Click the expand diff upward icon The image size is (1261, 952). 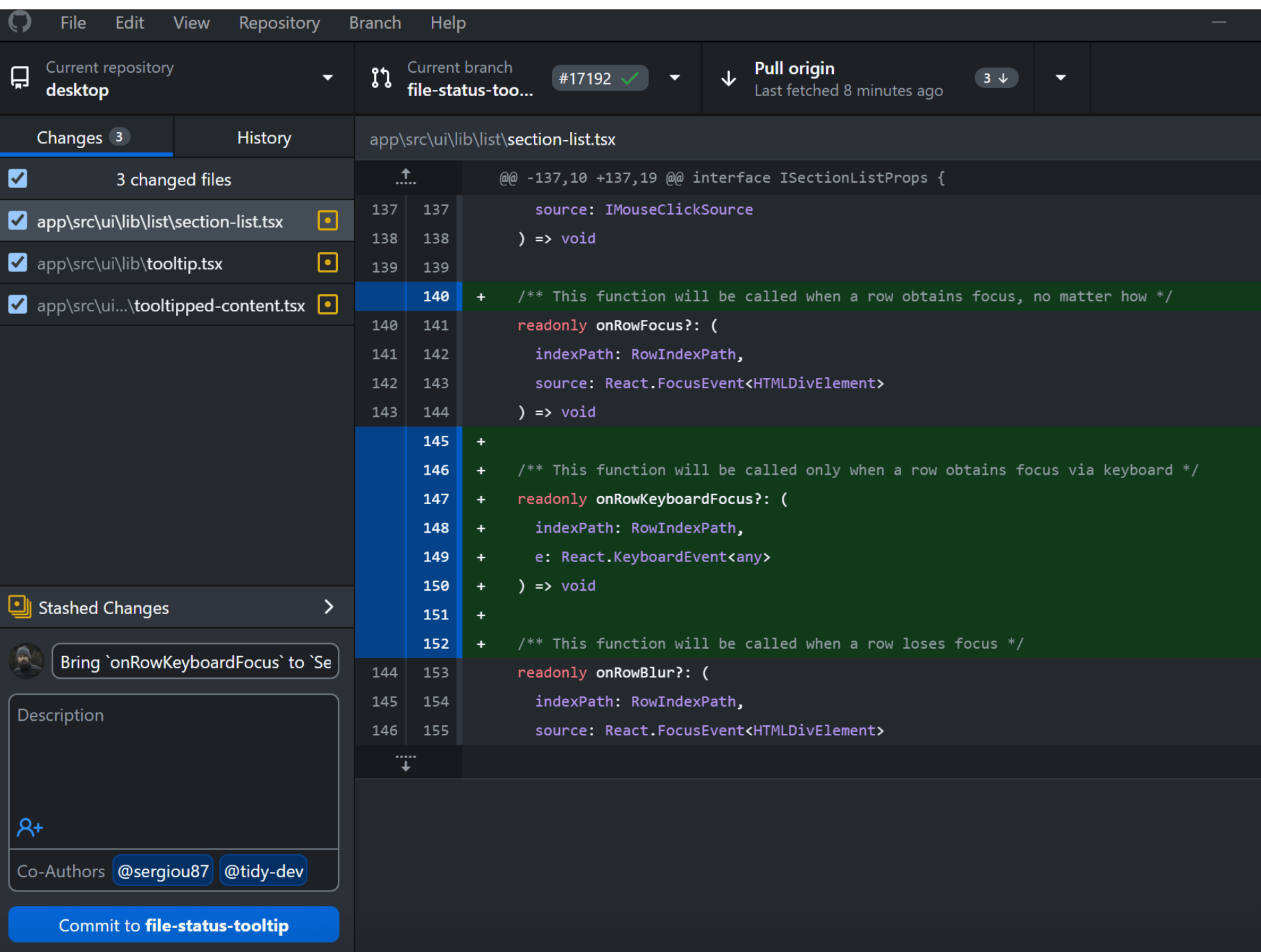tap(405, 177)
